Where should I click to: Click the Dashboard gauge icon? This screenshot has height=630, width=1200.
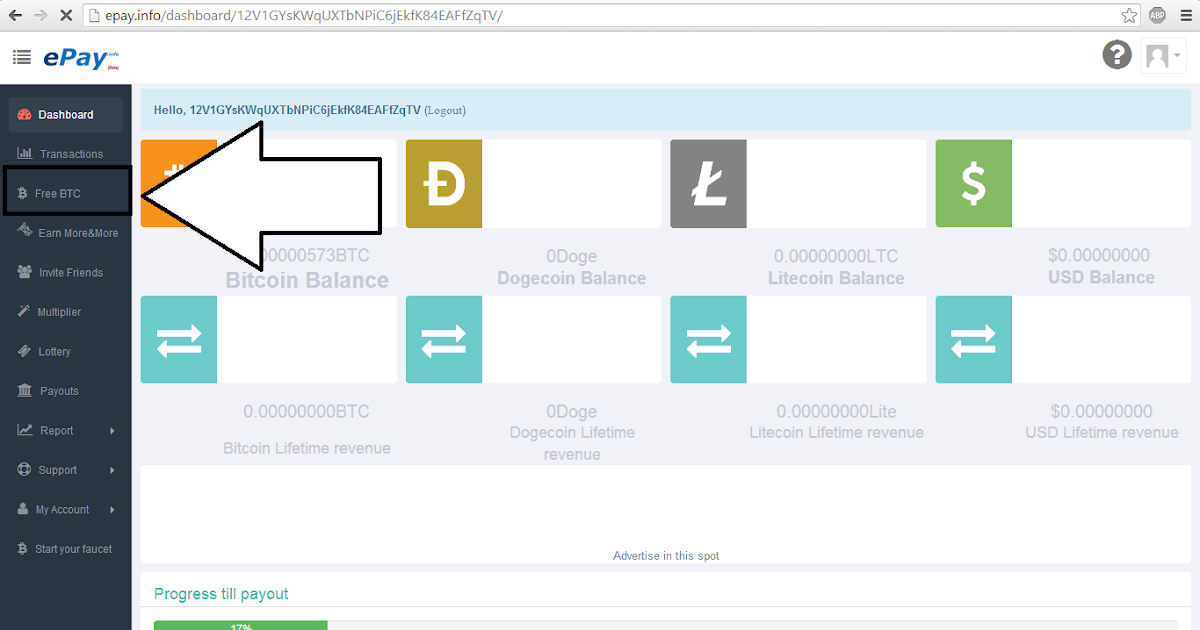pos(25,115)
